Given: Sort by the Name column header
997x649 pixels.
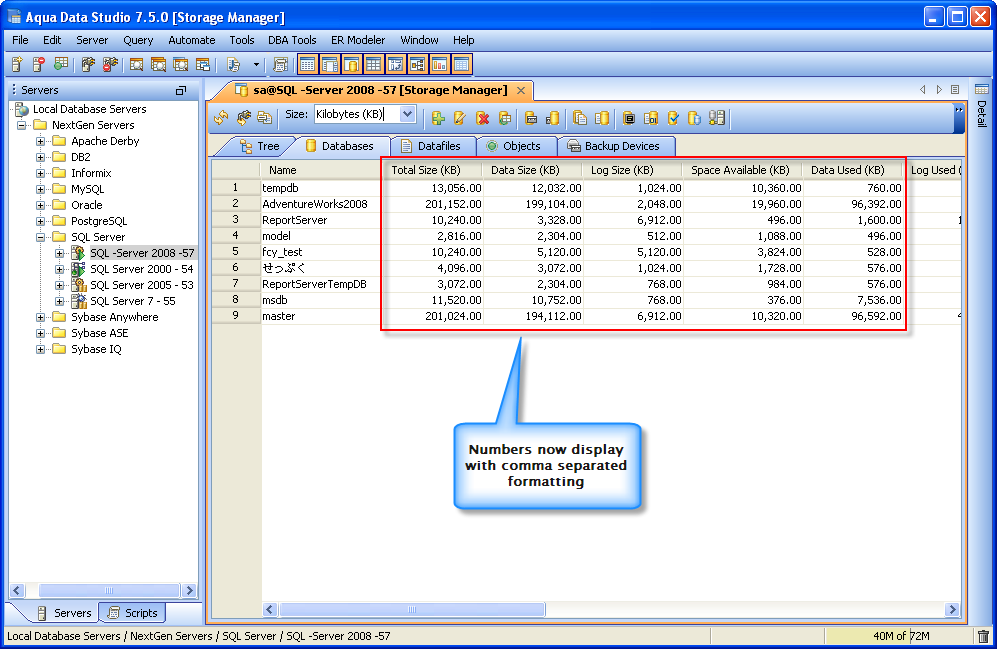Looking at the screenshot, I should [320, 170].
